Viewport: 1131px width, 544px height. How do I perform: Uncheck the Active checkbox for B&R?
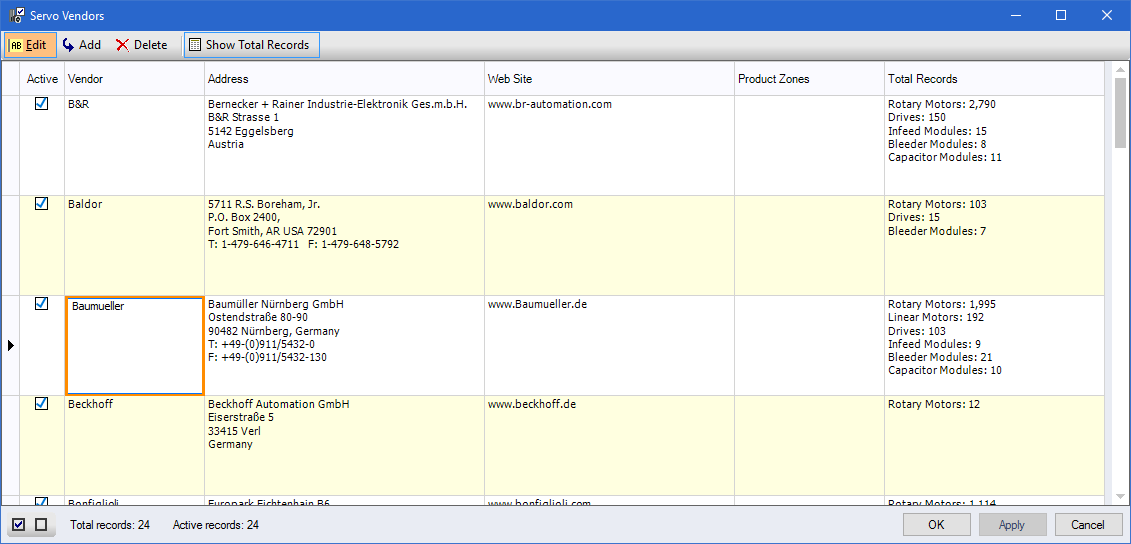coord(42,103)
